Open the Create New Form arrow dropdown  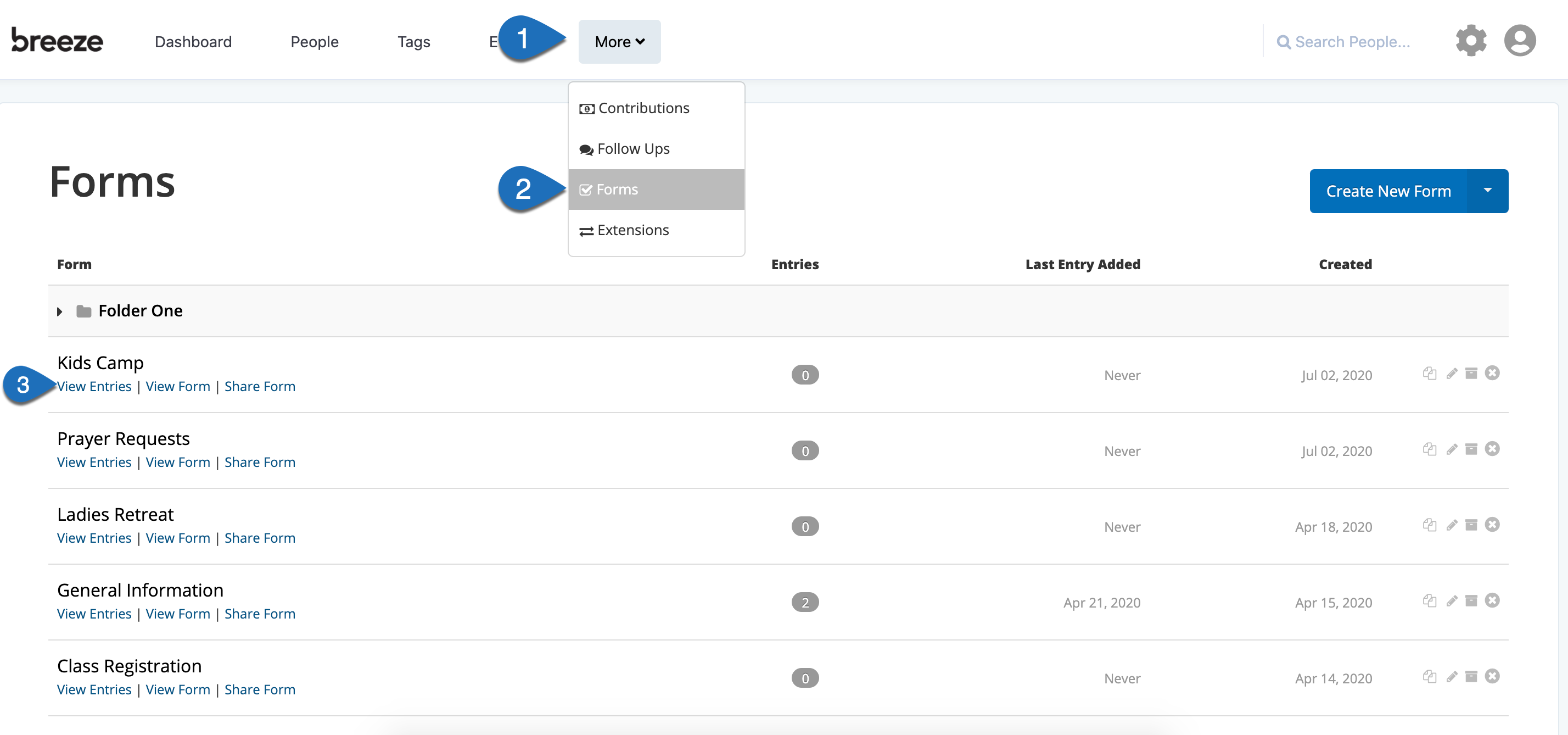[1488, 191]
